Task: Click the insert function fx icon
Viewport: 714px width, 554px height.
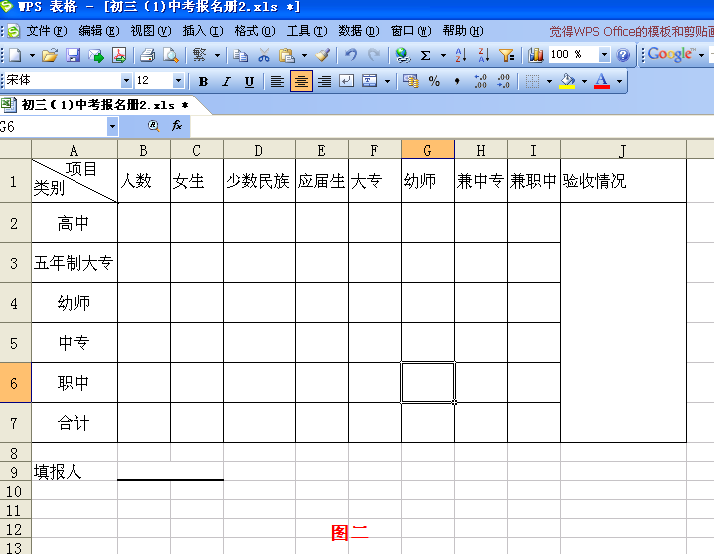Action: point(177,126)
